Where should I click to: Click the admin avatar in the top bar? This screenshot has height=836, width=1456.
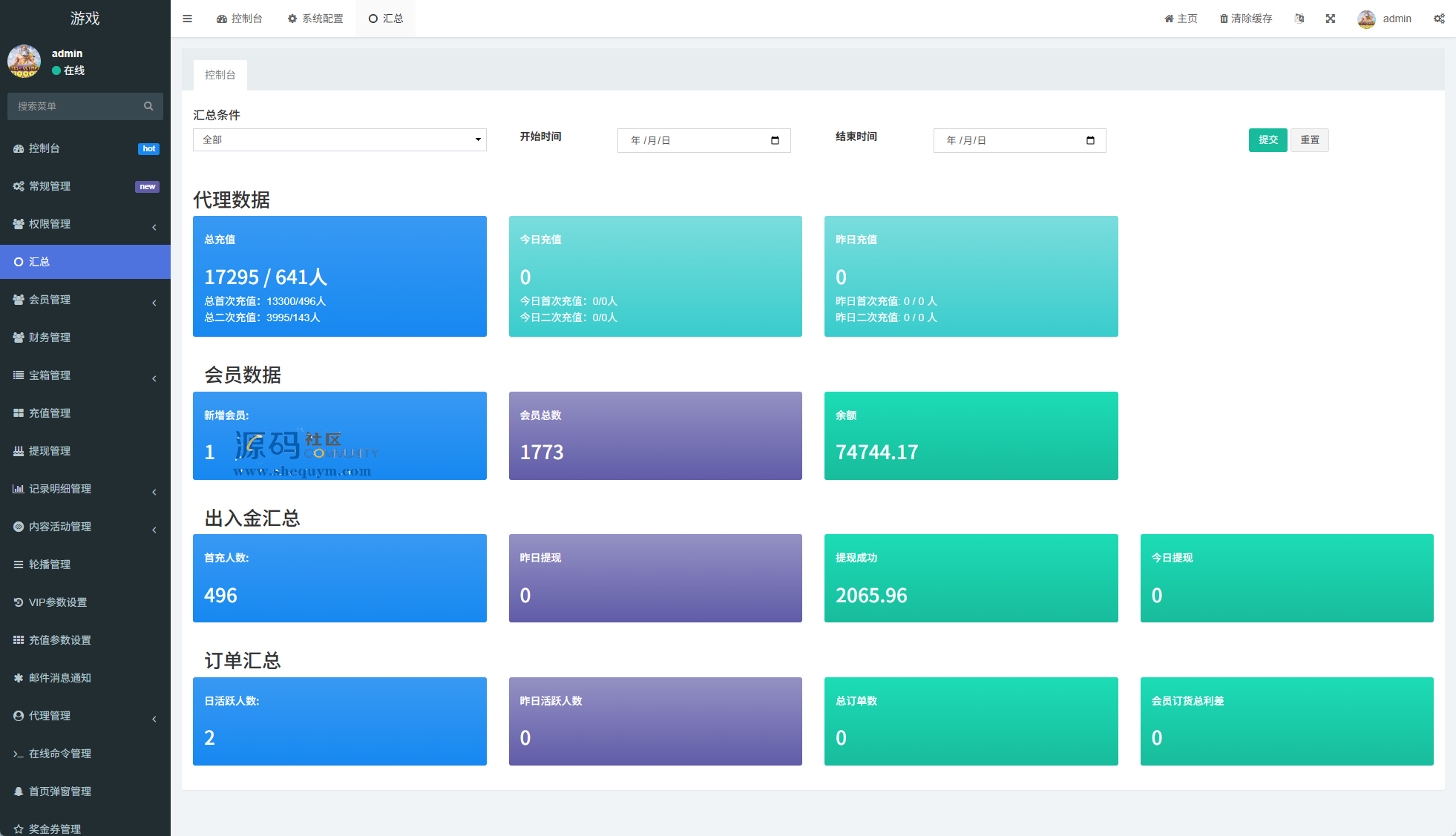(1366, 19)
